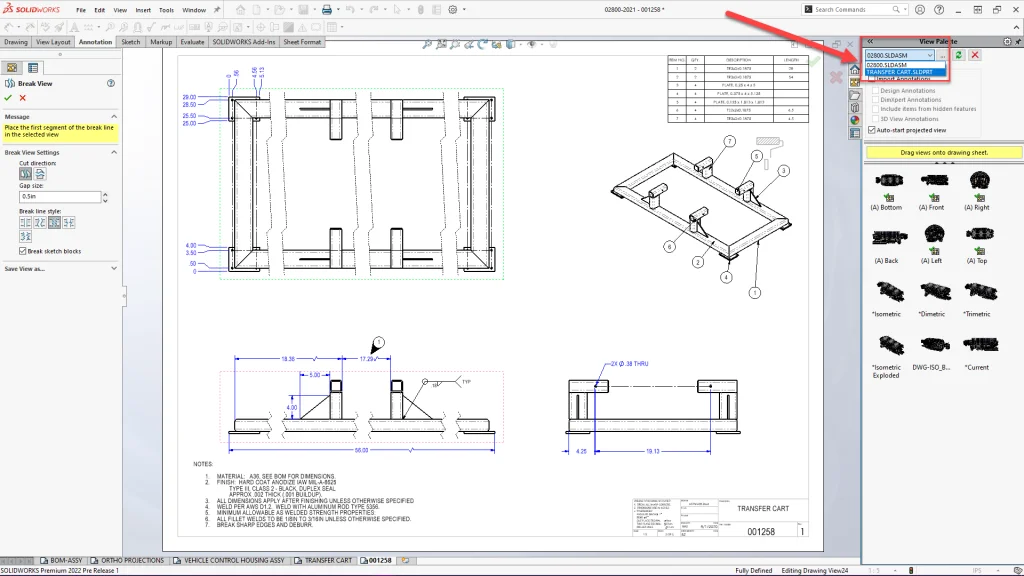Screen dimensions: 1024x576
Task: Open the user account icon
Action: (920, 10)
